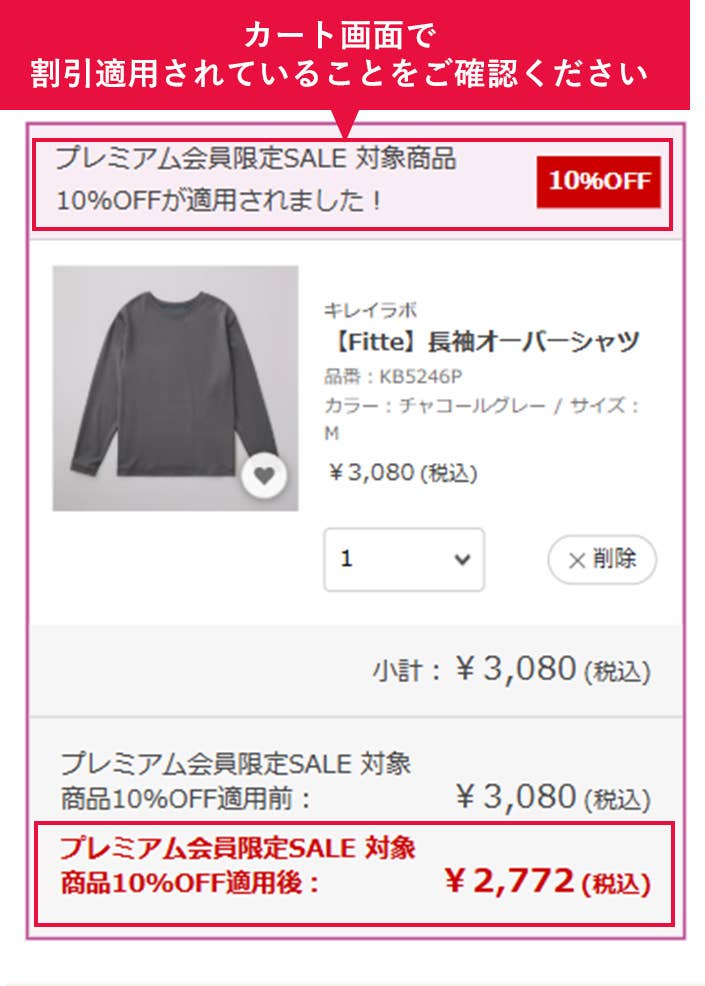
Task: Click the ¥2,772 discounted price
Action: tap(547, 881)
